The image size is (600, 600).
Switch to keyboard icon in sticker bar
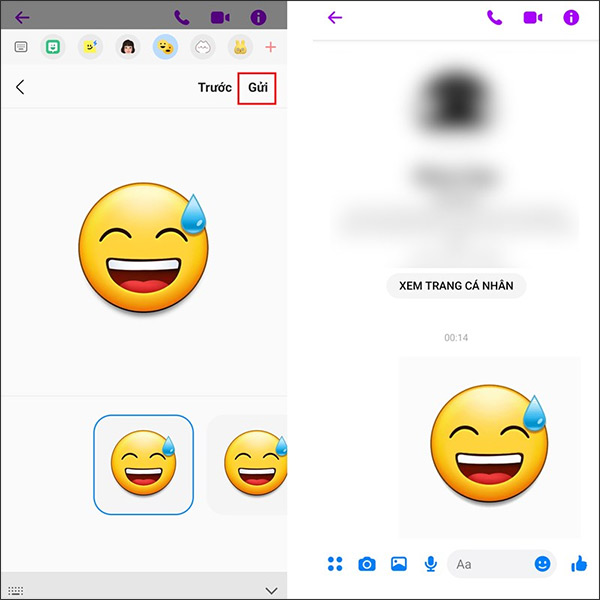[x=21, y=47]
